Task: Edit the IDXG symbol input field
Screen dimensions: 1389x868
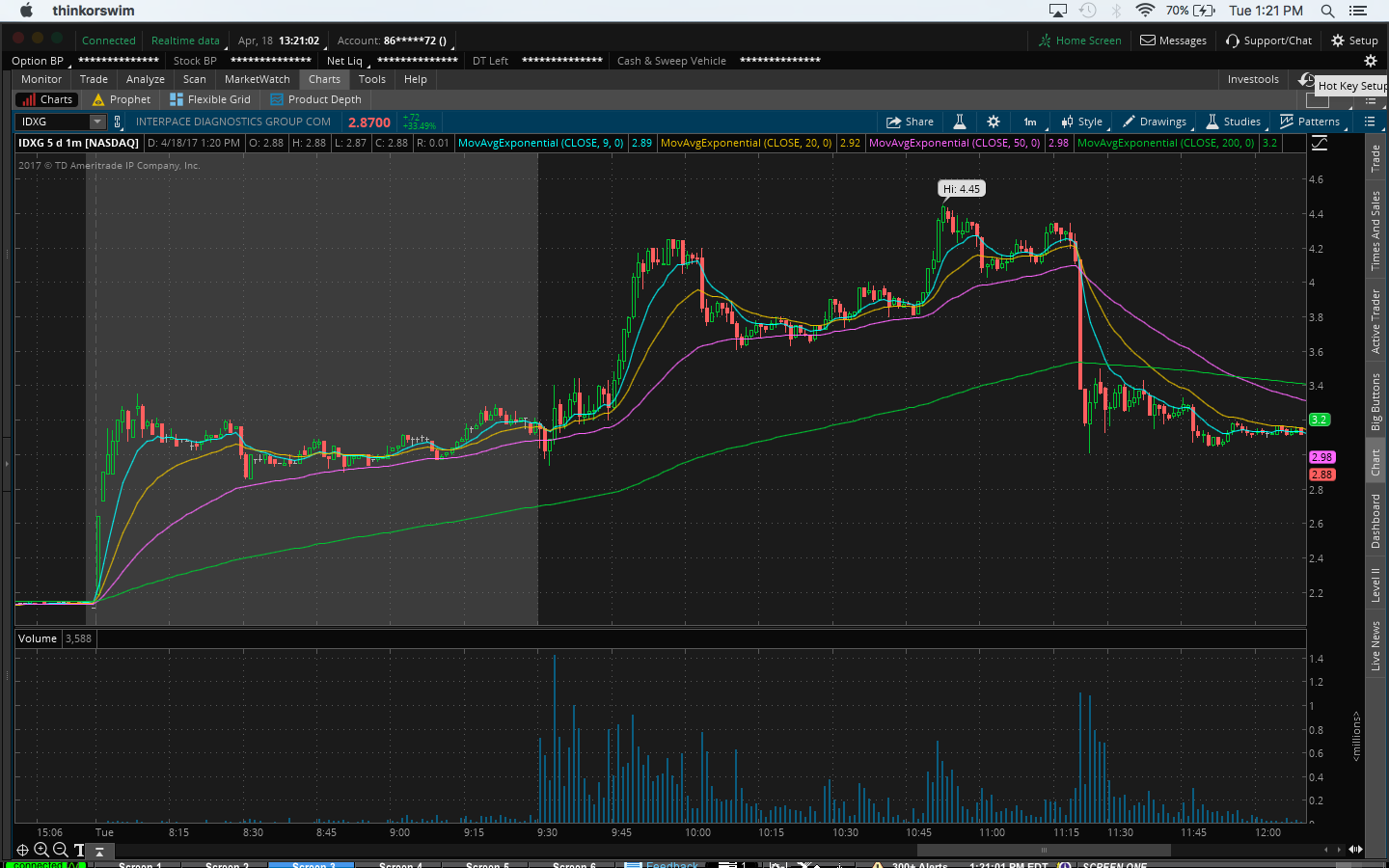Action: tap(54, 122)
